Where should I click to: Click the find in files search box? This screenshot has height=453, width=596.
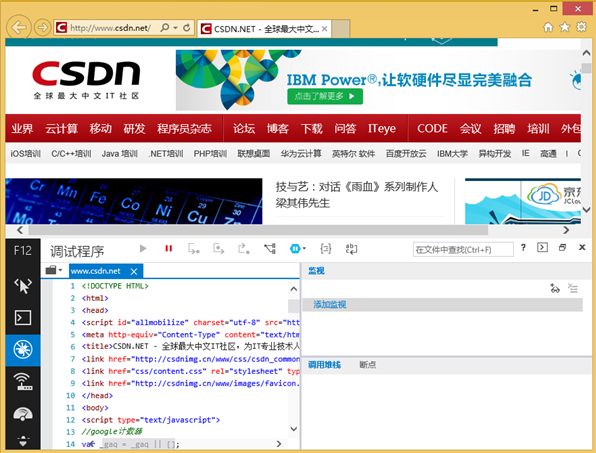[x=463, y=250]
